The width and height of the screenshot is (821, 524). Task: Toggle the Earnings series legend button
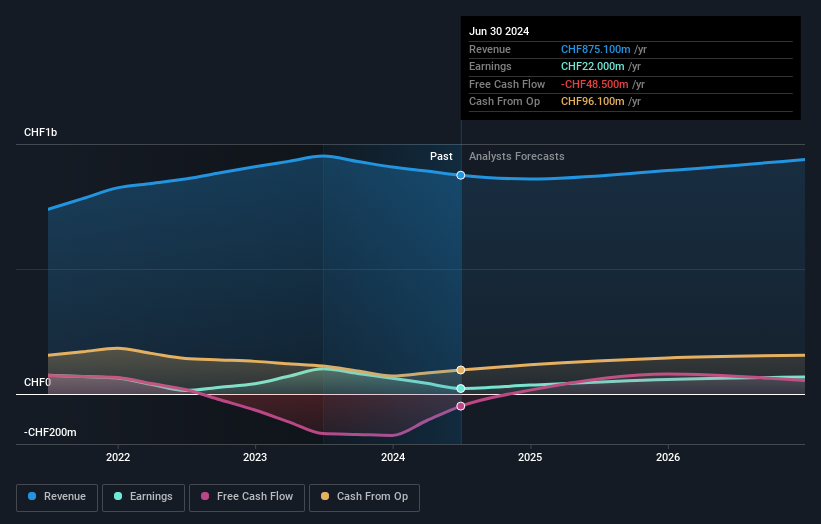coord(143,497)
